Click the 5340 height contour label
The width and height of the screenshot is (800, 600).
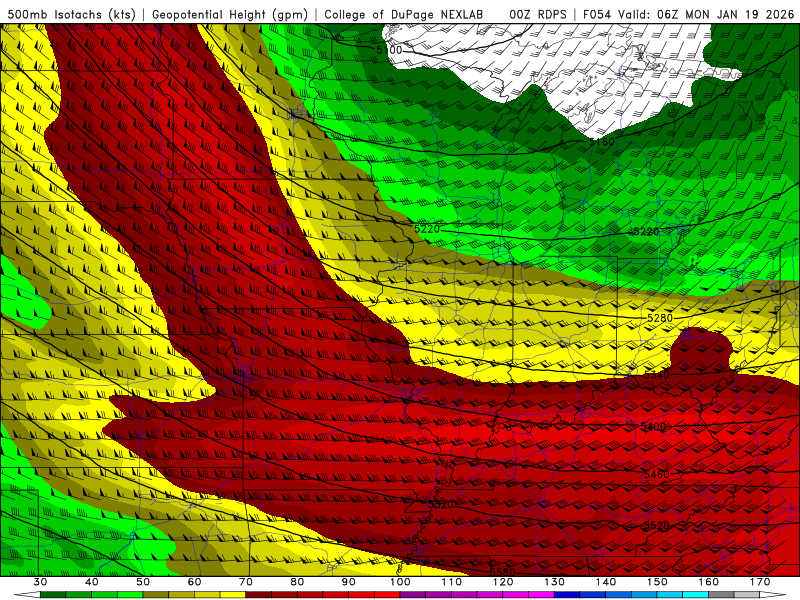[657, 375]
